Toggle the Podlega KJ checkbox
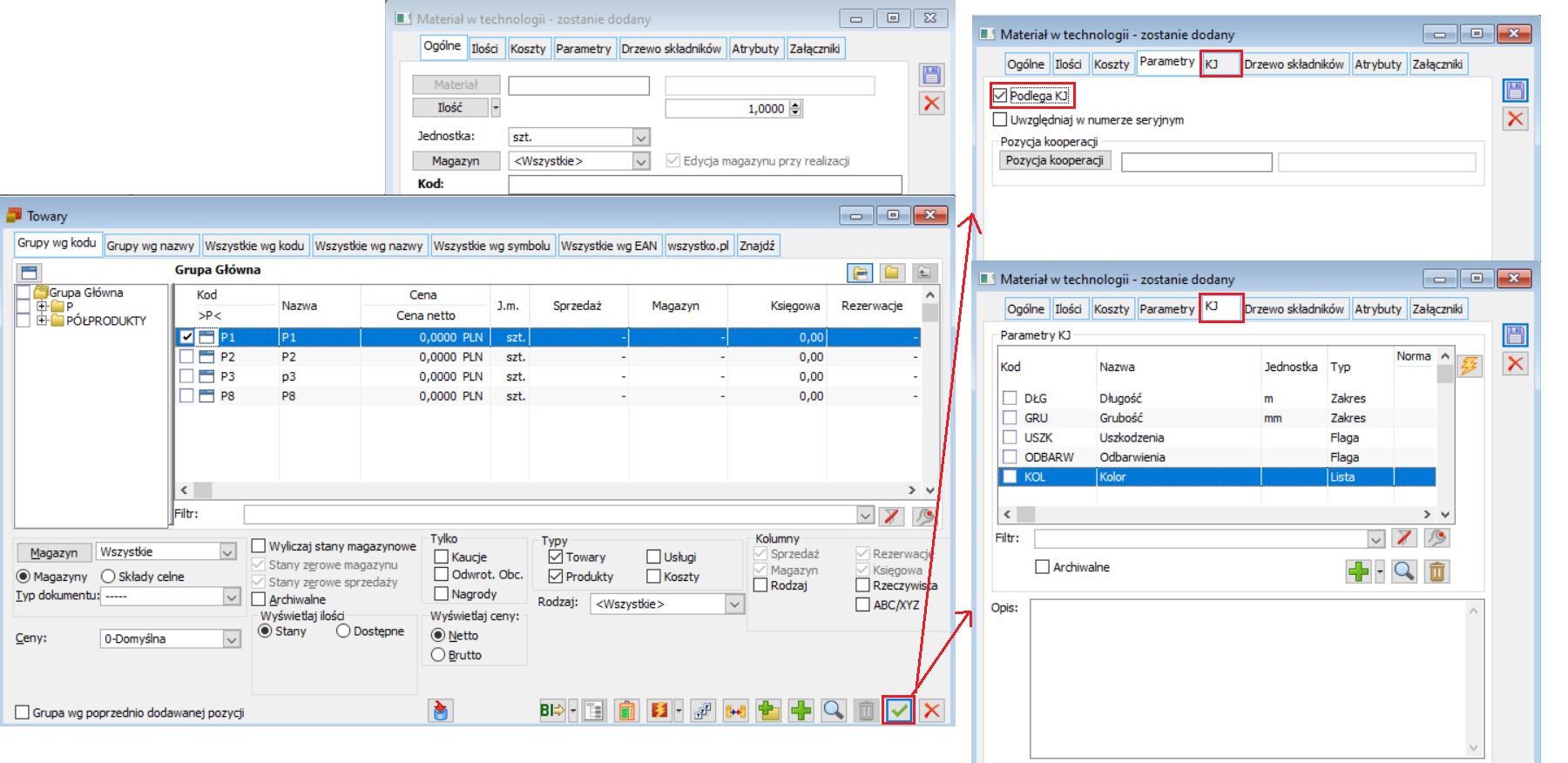This screenshot has width=1568, height=763. (1000, 95)
